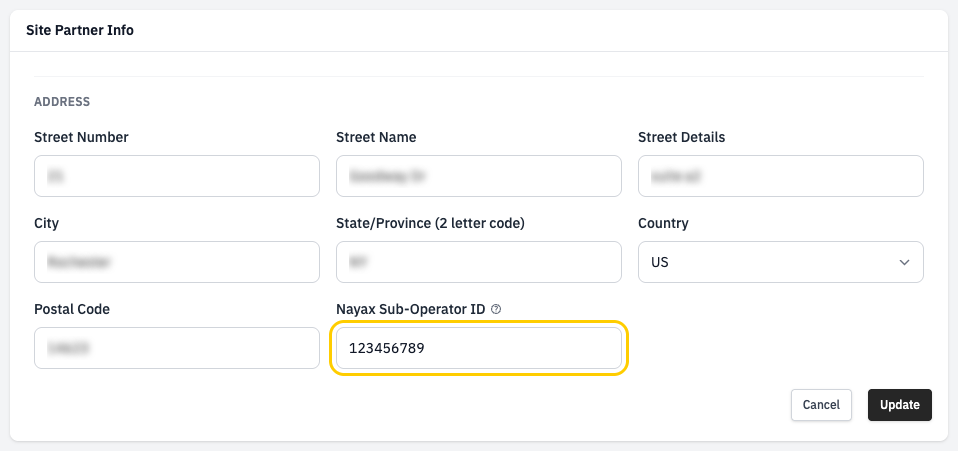Click the City label
Viewport: 958px width, 451px height.
(x=46, y=224)
